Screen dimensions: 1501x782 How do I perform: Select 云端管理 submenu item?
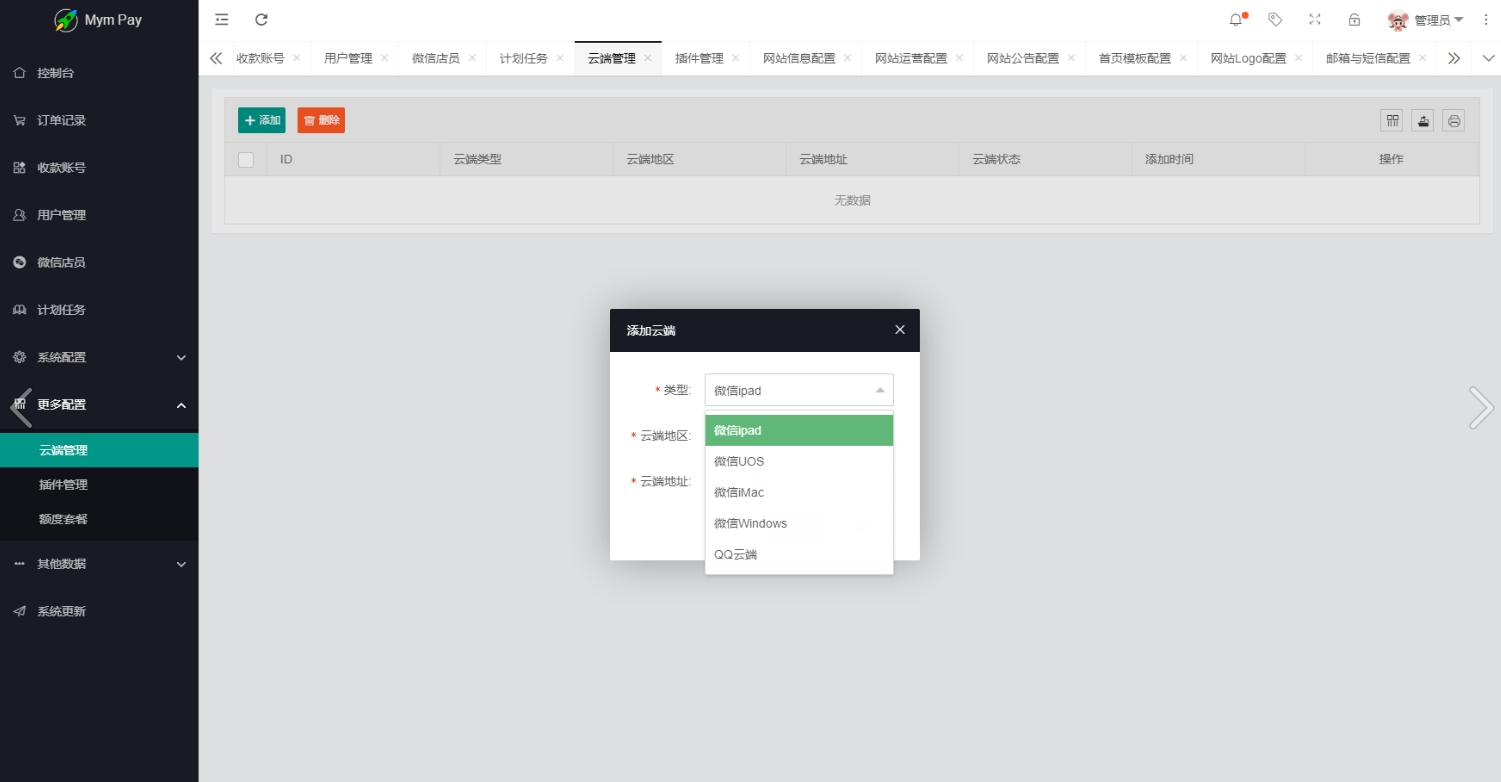(99, 450)
